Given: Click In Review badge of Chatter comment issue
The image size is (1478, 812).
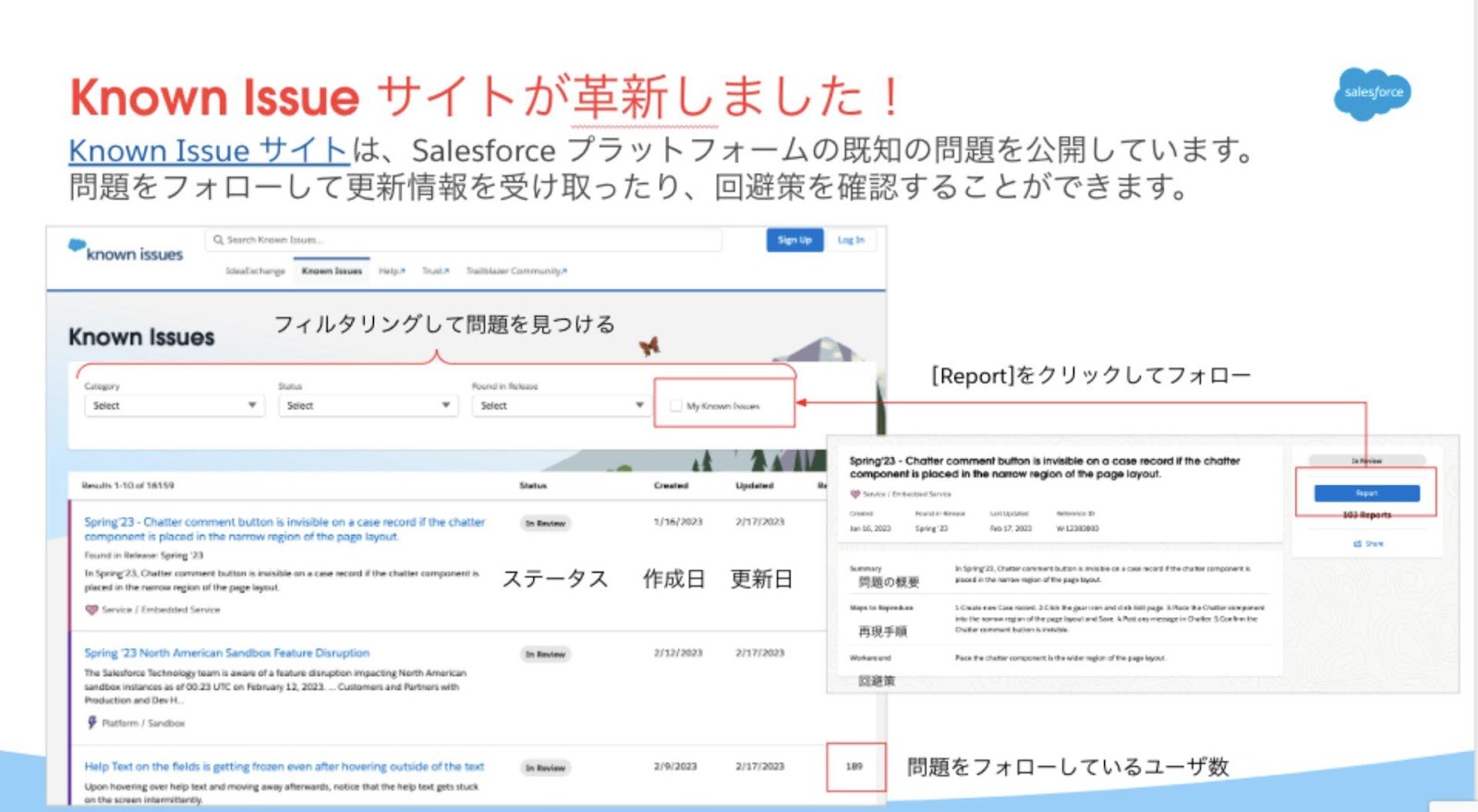Looking at the screenshot, I should coord(545,524).
